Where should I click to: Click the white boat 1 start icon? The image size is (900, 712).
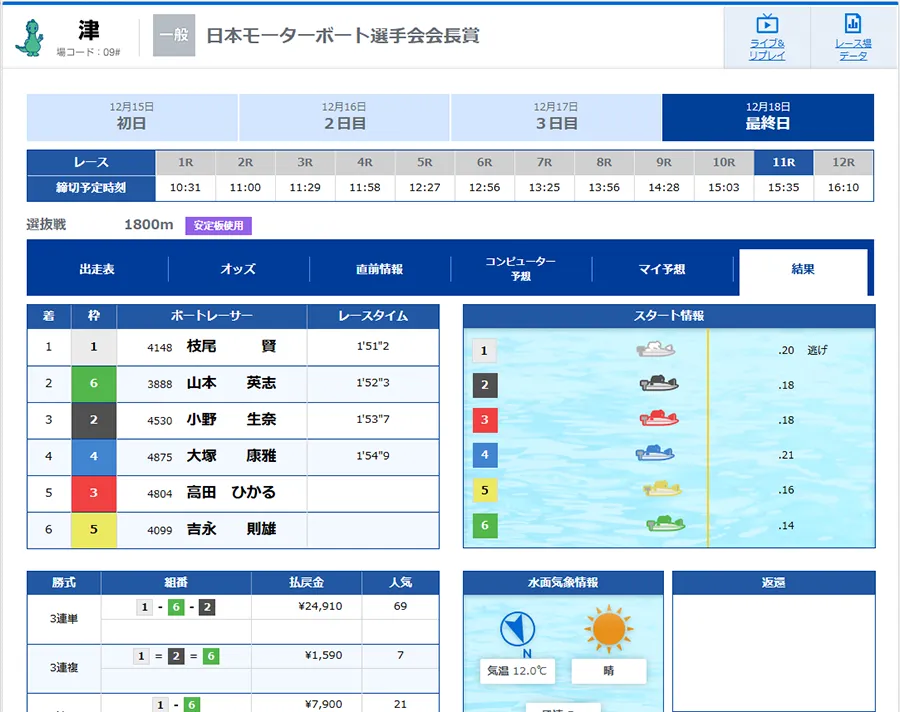click(x=656, y=350)
